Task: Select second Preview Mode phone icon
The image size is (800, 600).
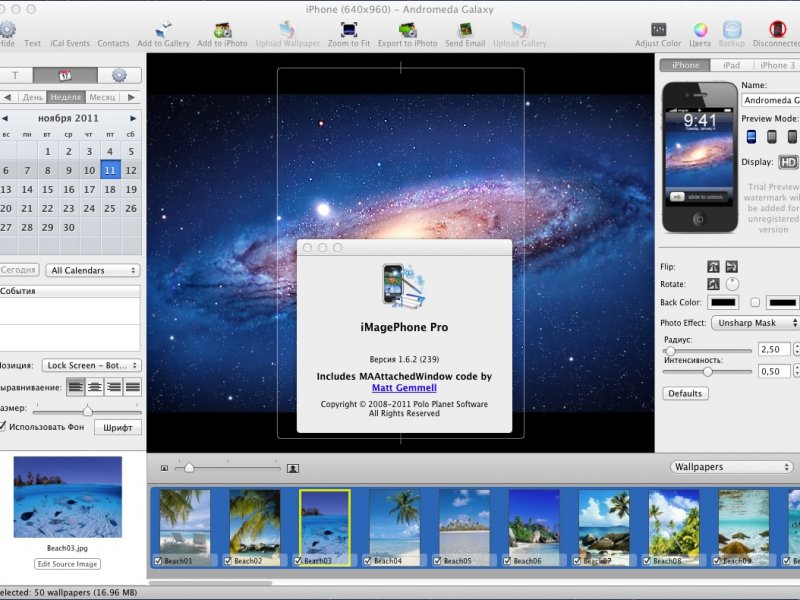Action: click(x=771, y=137)
